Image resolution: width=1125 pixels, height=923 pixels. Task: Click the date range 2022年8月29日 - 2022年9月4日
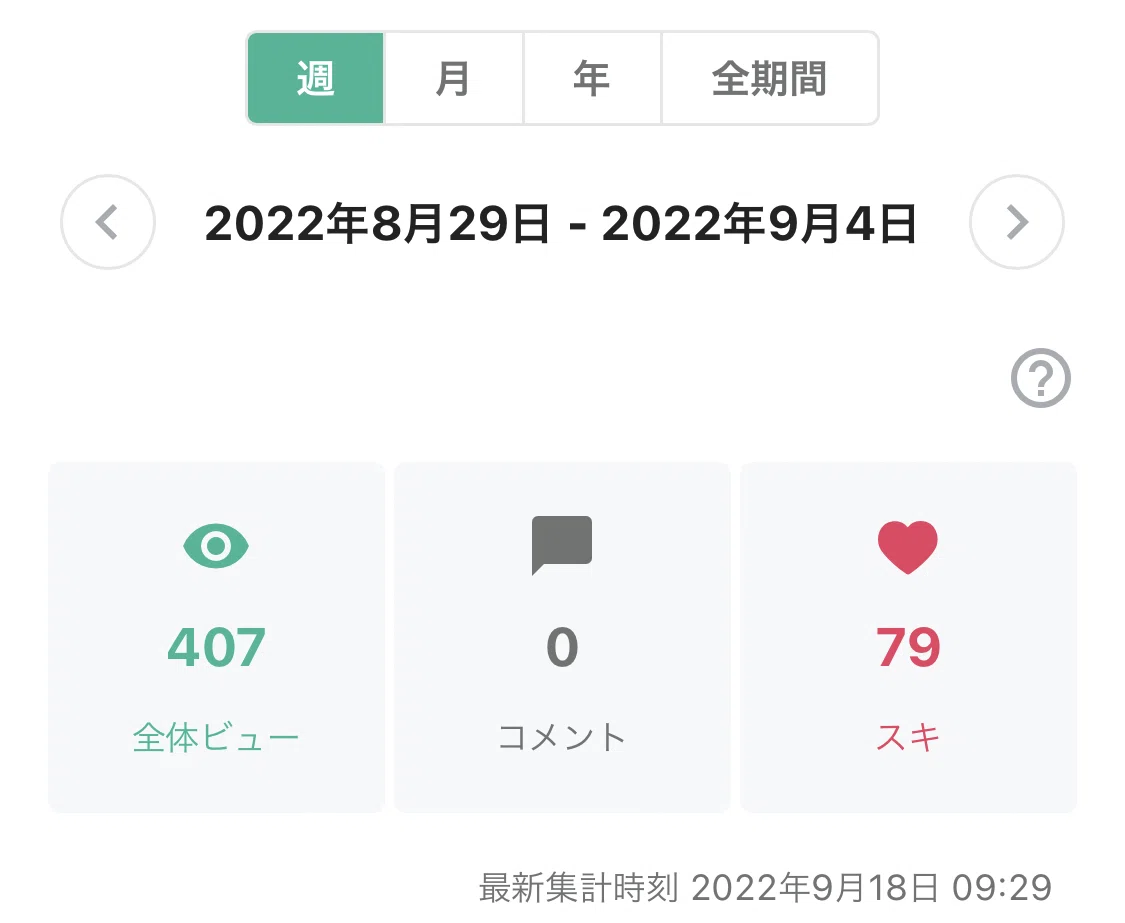click(561, 223)
